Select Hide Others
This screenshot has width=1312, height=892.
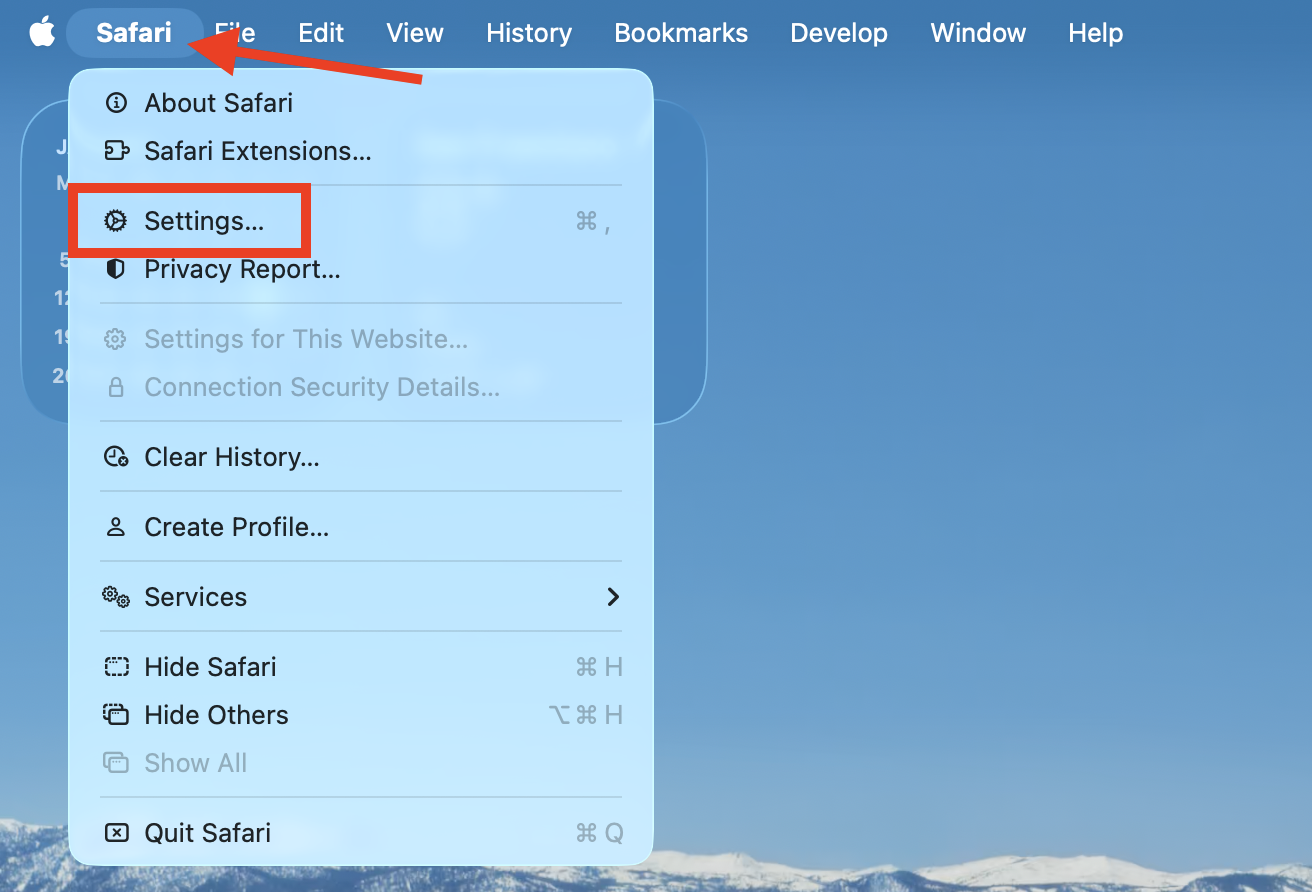pos(216,714)
